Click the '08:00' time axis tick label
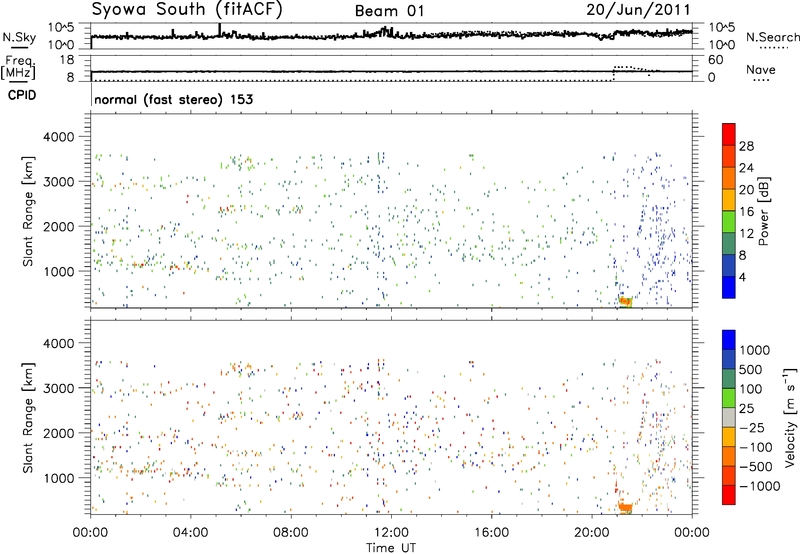The width and height of the screenshot is (800, 554). point(291,533)
